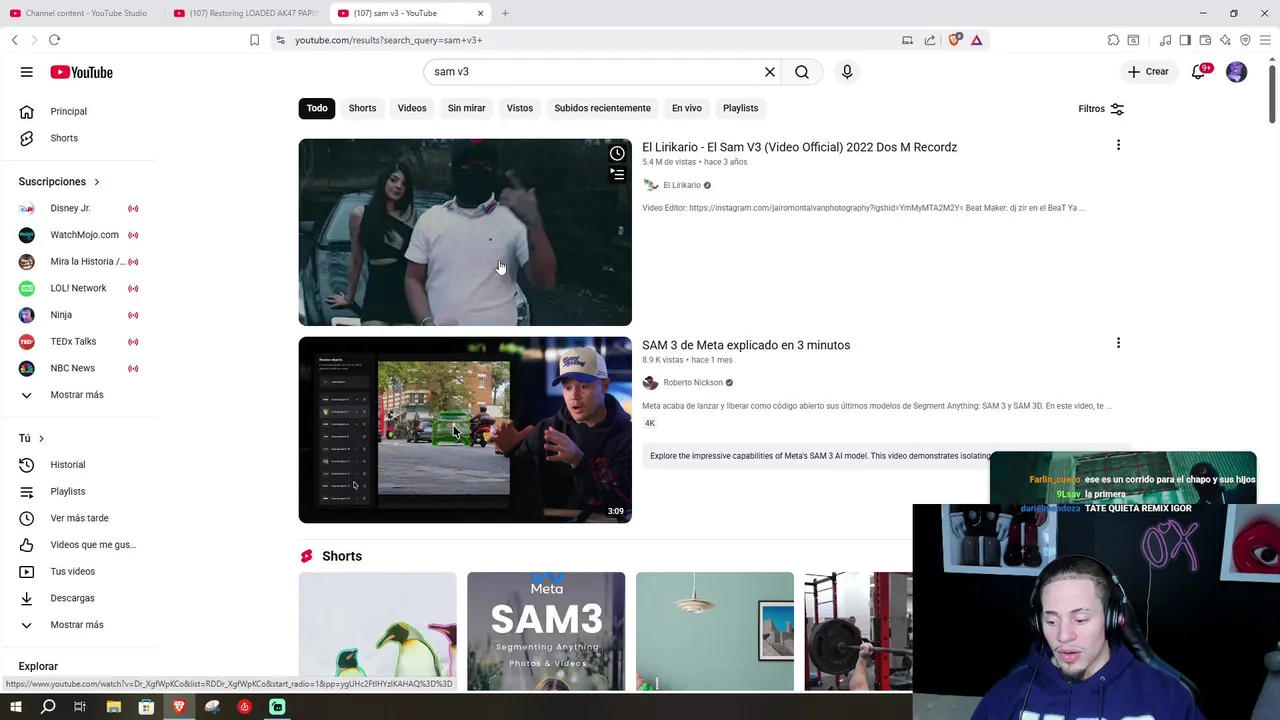Open Suscripciones section chevron

pos(97,182)
